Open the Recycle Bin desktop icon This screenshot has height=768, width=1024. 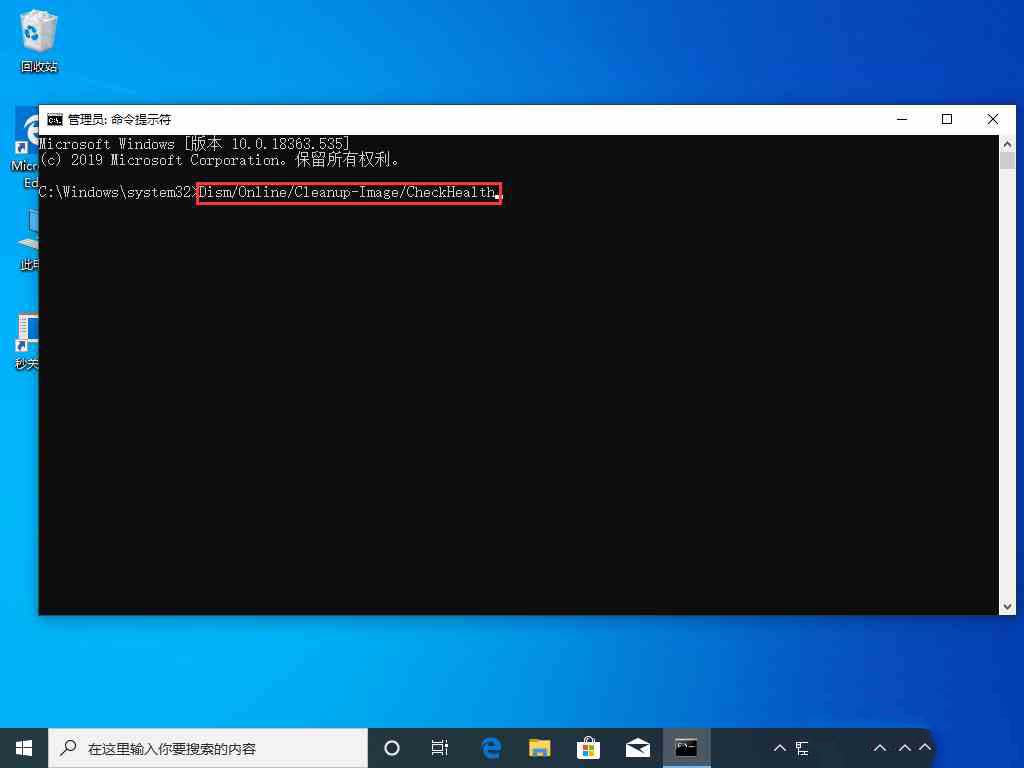pyautogui.click(x=39, y=40)
